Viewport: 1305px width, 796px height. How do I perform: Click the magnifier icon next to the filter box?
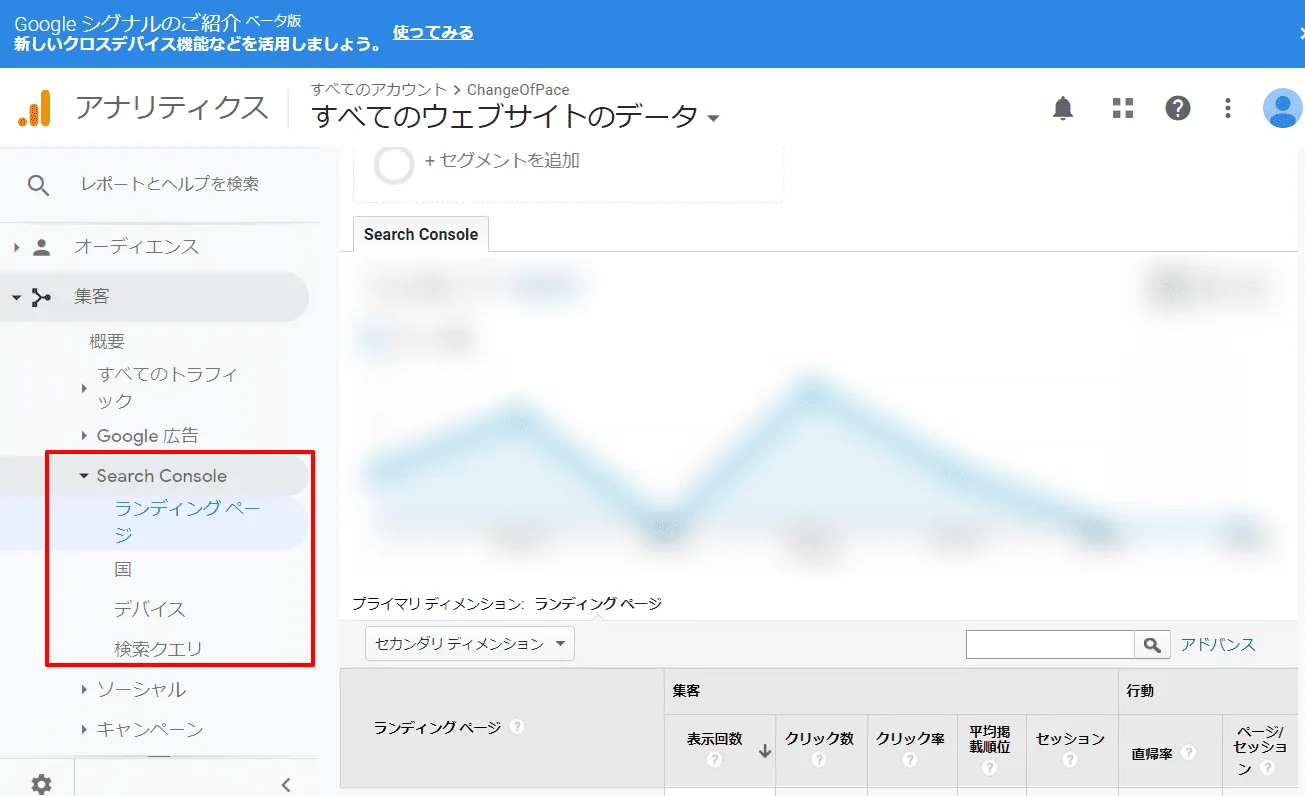click(x=1151, y=644)
